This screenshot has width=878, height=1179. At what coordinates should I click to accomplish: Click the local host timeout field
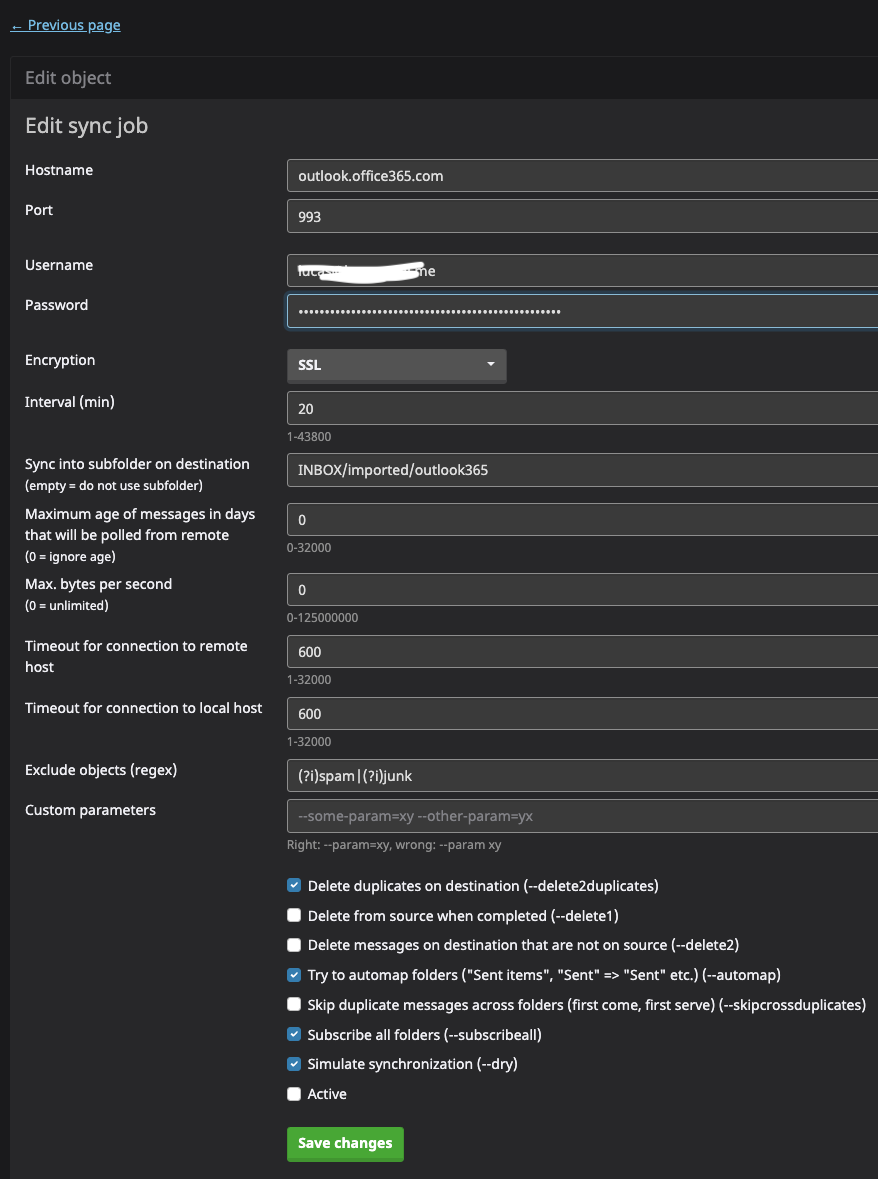pyautogui.click(x=580, y=714)
